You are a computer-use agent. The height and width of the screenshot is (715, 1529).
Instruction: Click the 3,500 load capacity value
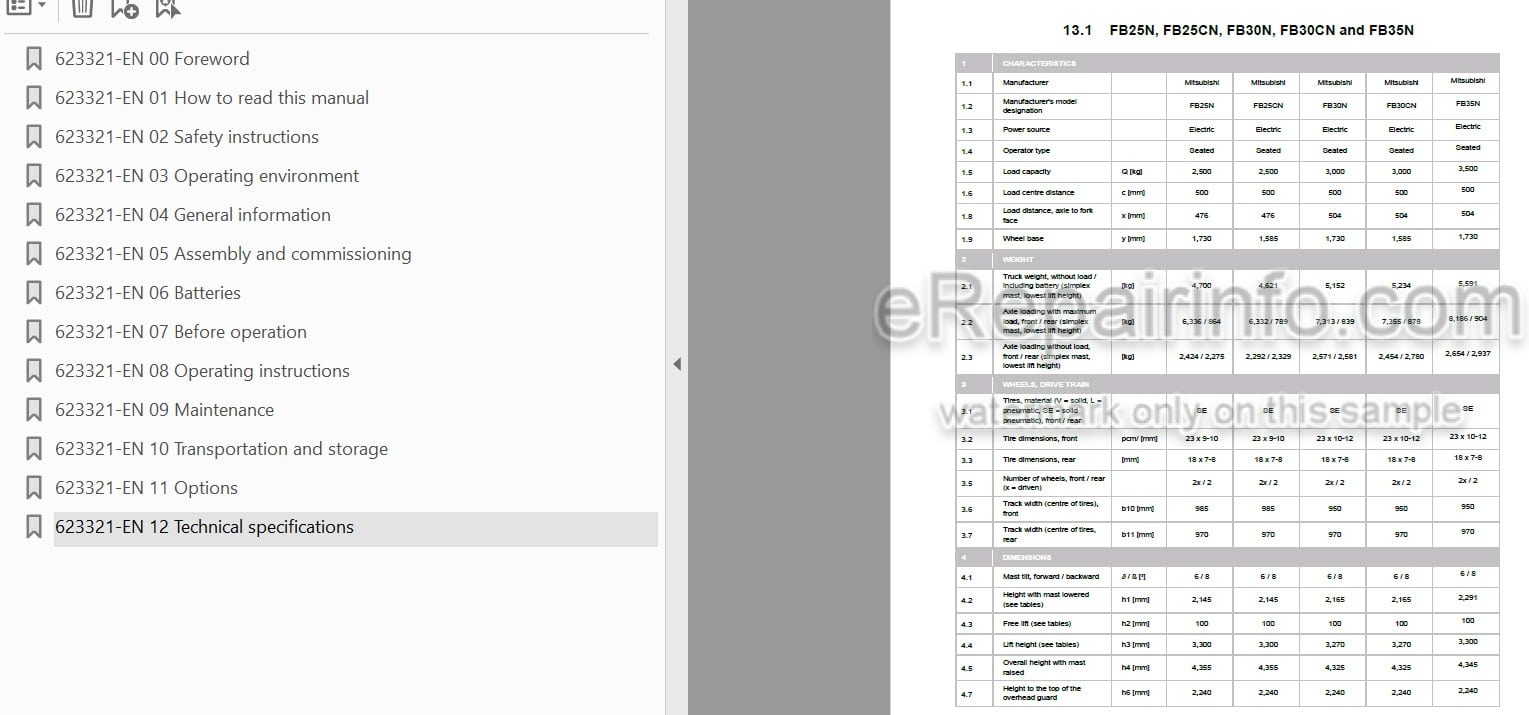pyautogui.click(x=1467, y=169)
